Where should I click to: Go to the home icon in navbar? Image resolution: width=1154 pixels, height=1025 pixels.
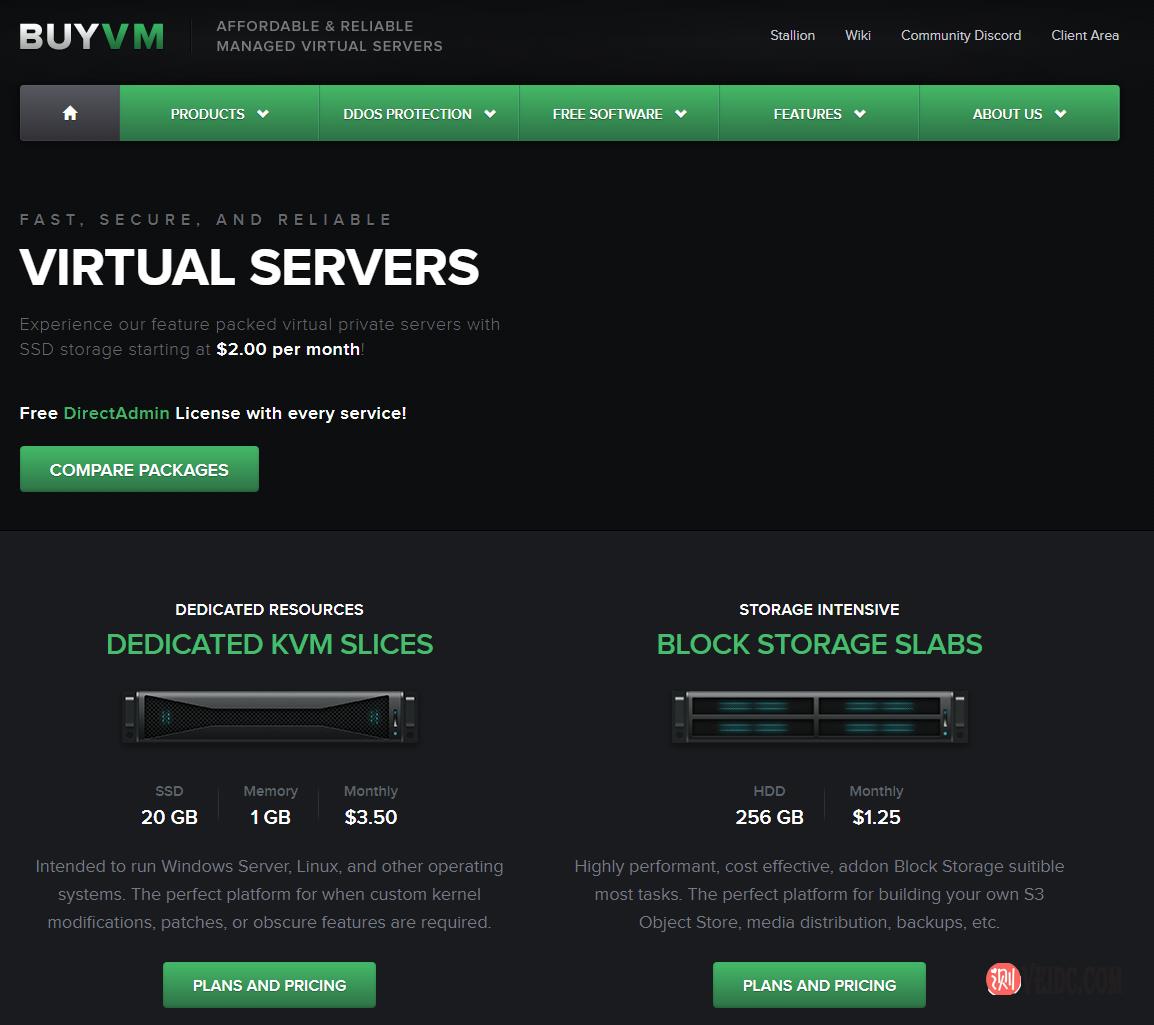(x=70, y=113)
